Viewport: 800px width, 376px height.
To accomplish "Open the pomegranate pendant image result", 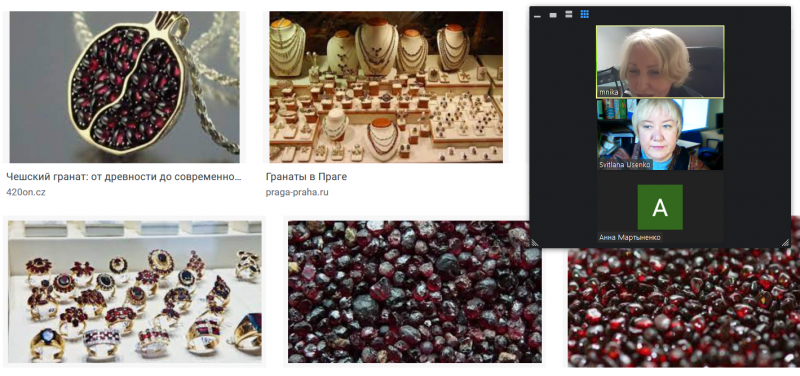I will pyautogui.click(x=124, y=87).
